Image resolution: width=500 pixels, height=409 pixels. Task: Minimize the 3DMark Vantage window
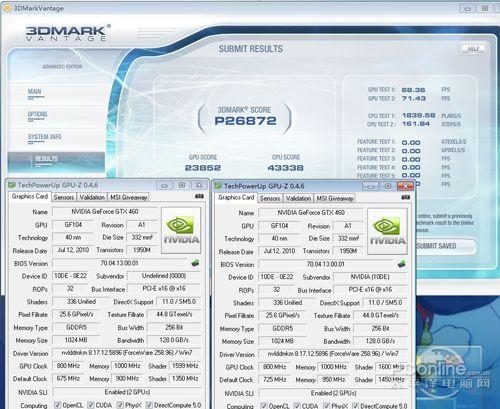(468, 8)
